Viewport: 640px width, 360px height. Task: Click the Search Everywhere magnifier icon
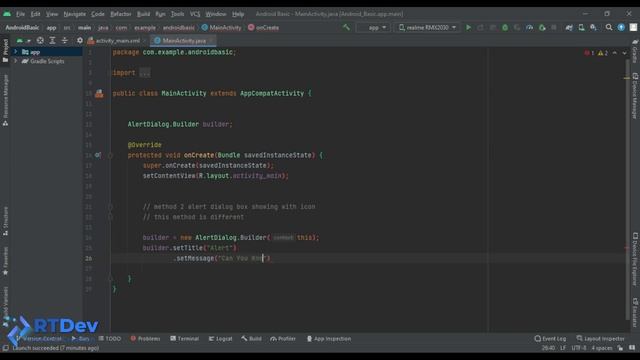pos(609,27)
